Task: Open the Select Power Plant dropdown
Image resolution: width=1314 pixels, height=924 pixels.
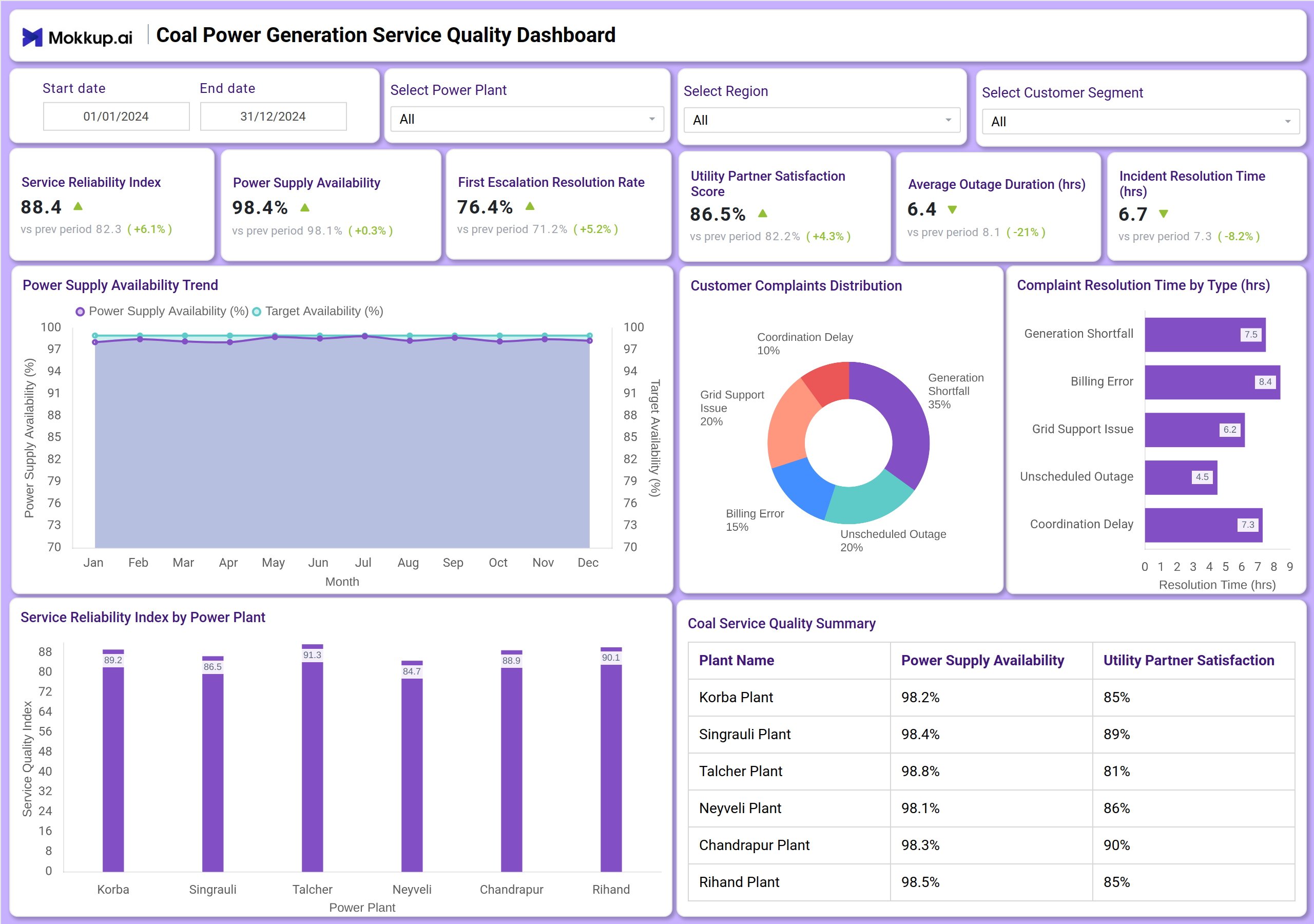Action: pos(527,119)
